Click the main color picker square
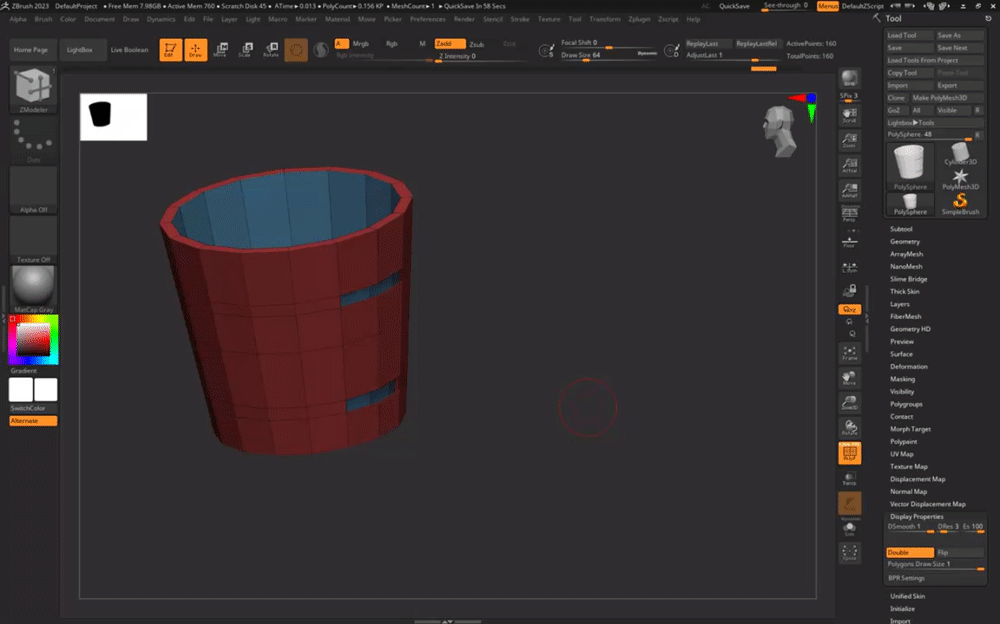 click(x=33, y=340)
